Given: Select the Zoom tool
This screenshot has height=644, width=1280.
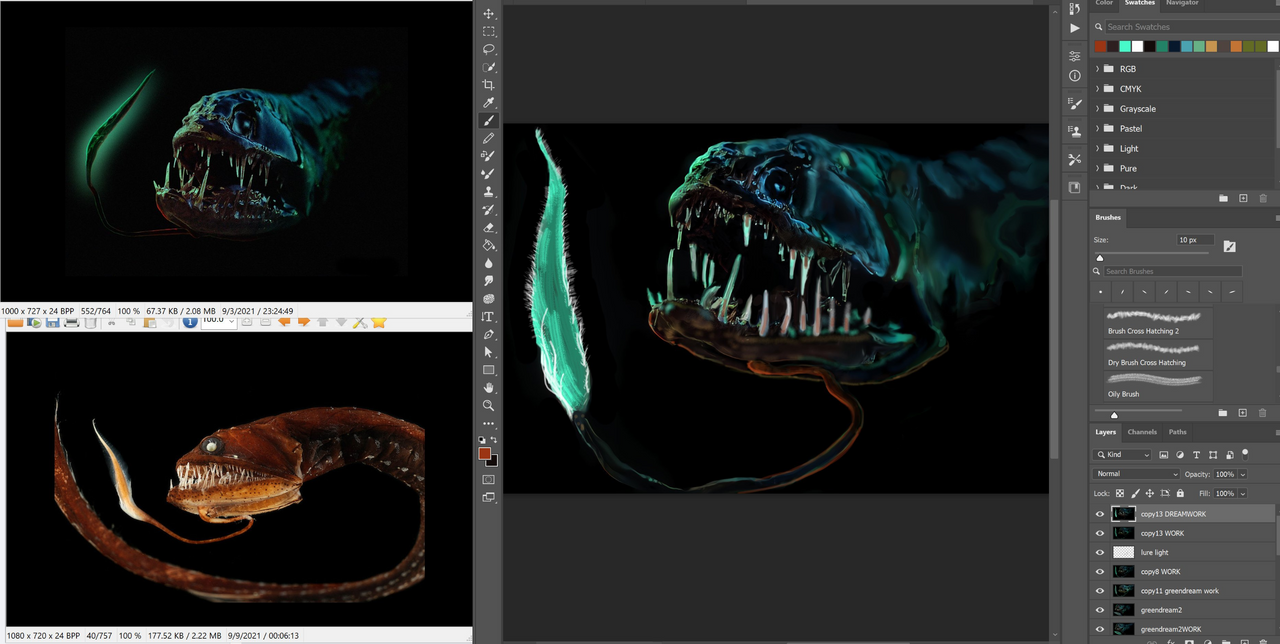Looking at the screenshot, I should pos(489,405).
